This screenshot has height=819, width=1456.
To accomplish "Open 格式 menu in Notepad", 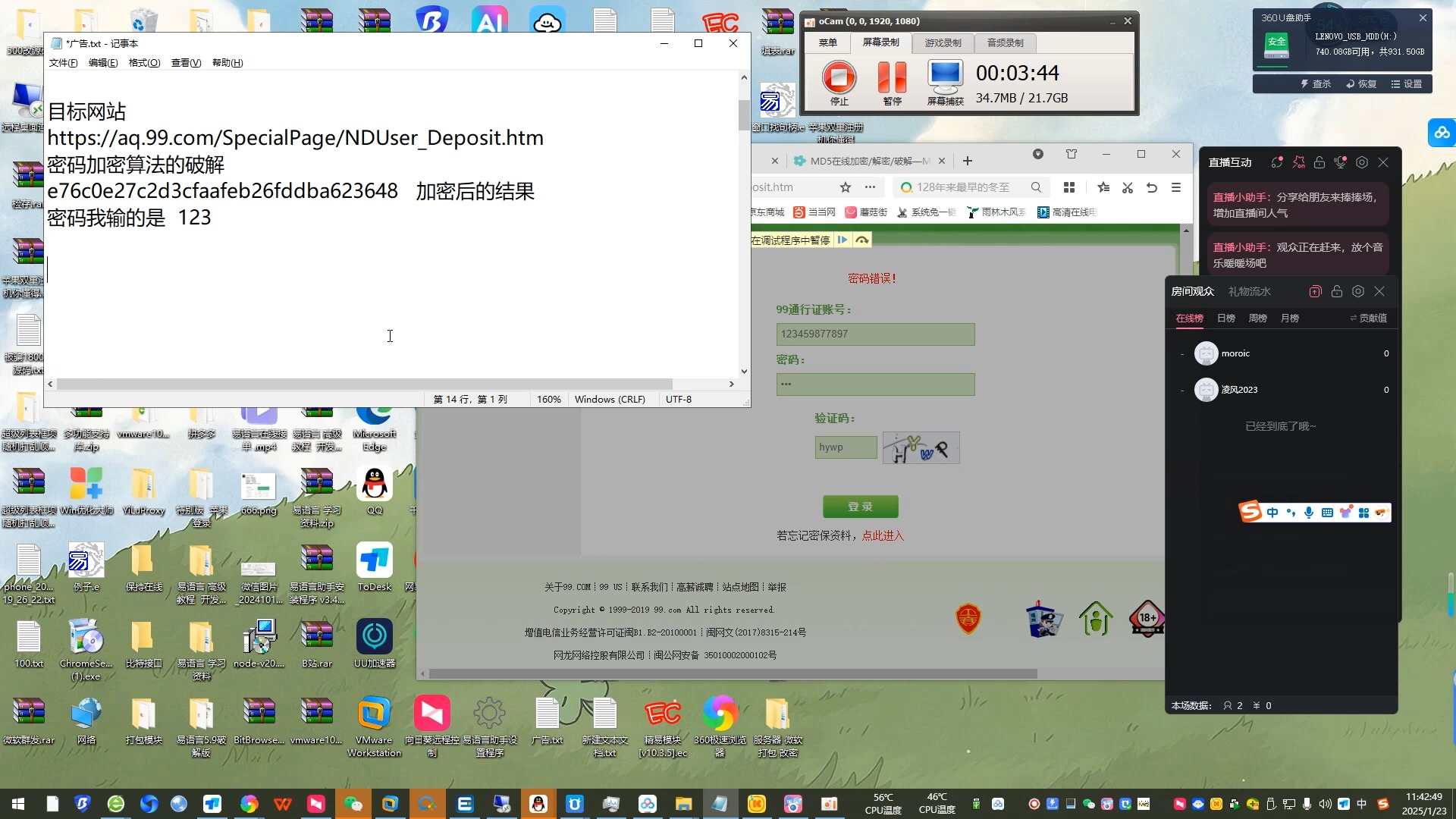I will click(x=144, y=63).
